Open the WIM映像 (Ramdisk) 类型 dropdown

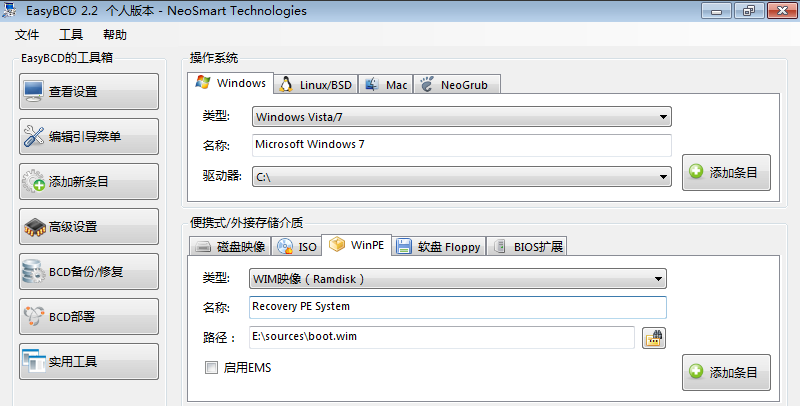pos(458,279)
